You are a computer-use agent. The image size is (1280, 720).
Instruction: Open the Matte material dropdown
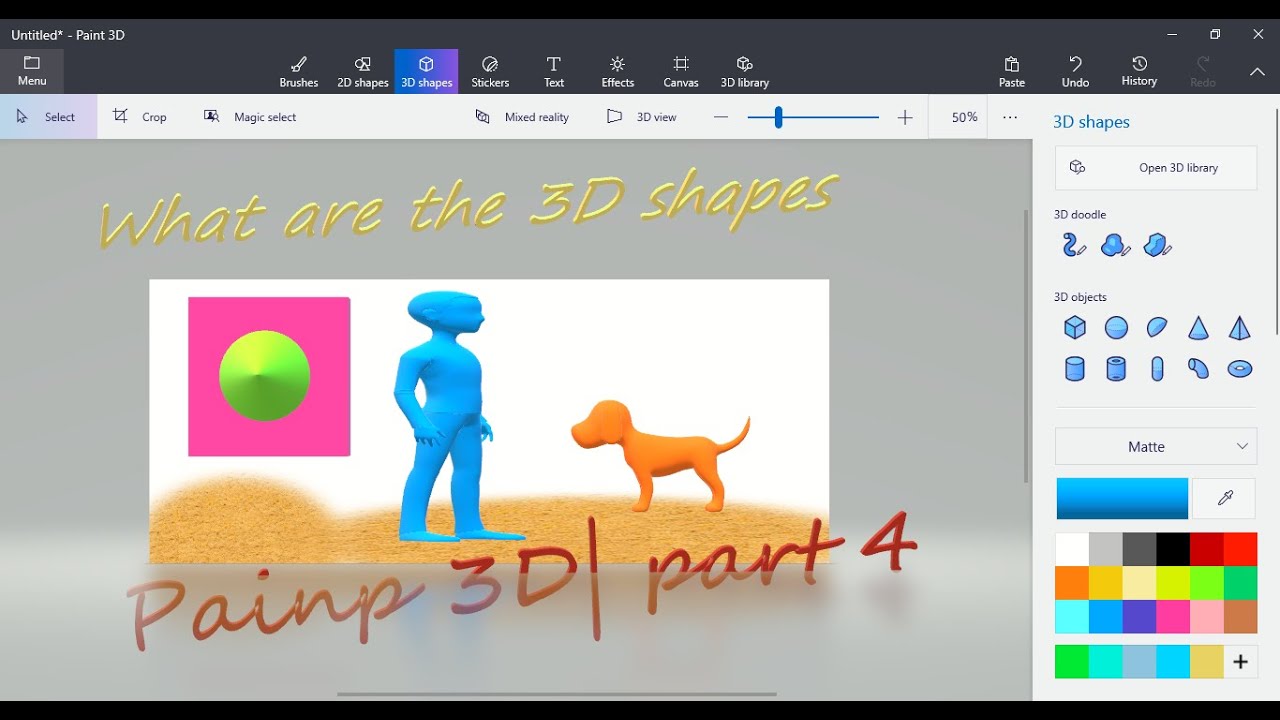[x=1156, y=447]
